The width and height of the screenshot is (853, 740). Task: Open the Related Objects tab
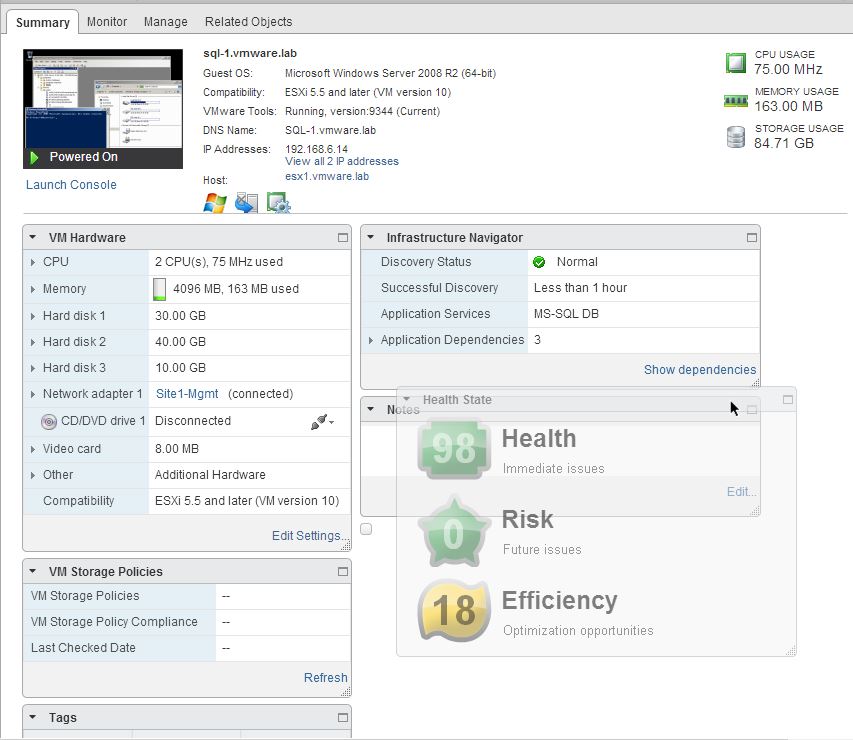pyautogui.click(x=248, y=22)
